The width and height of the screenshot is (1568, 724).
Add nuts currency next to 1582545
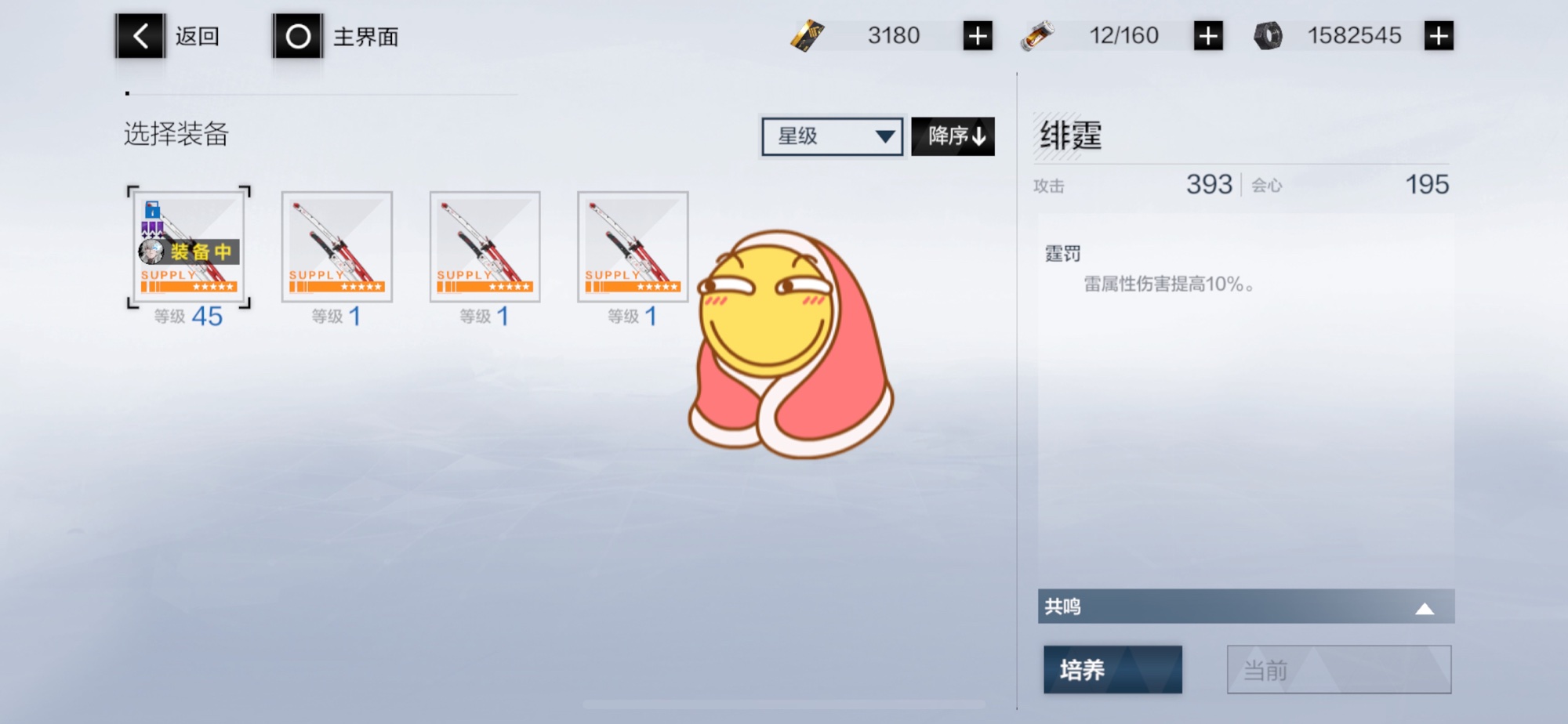pyautogui.click(x=1439, y=36)
